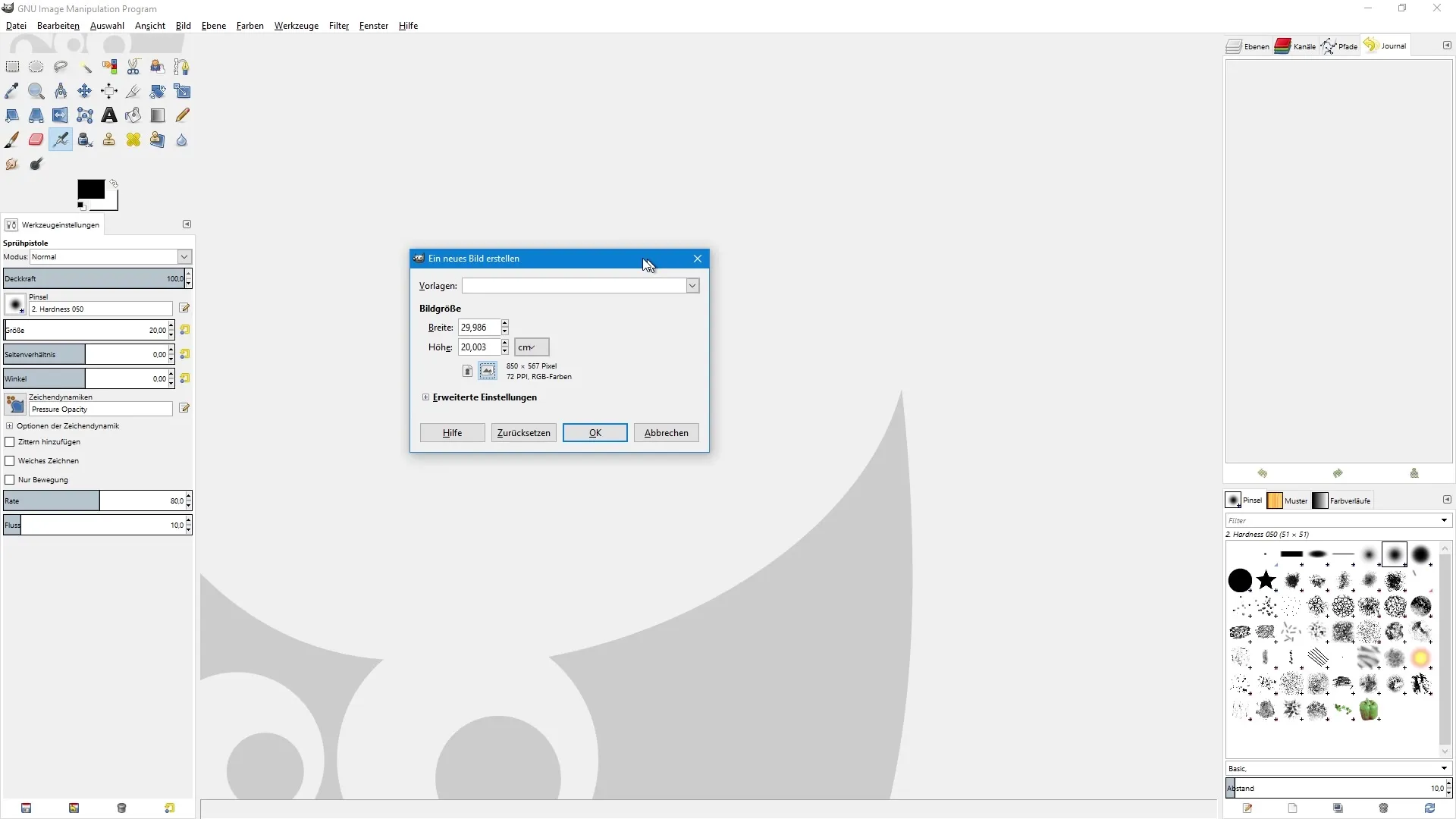Open the Vorlagen templates dropdown

pos(692,286)
